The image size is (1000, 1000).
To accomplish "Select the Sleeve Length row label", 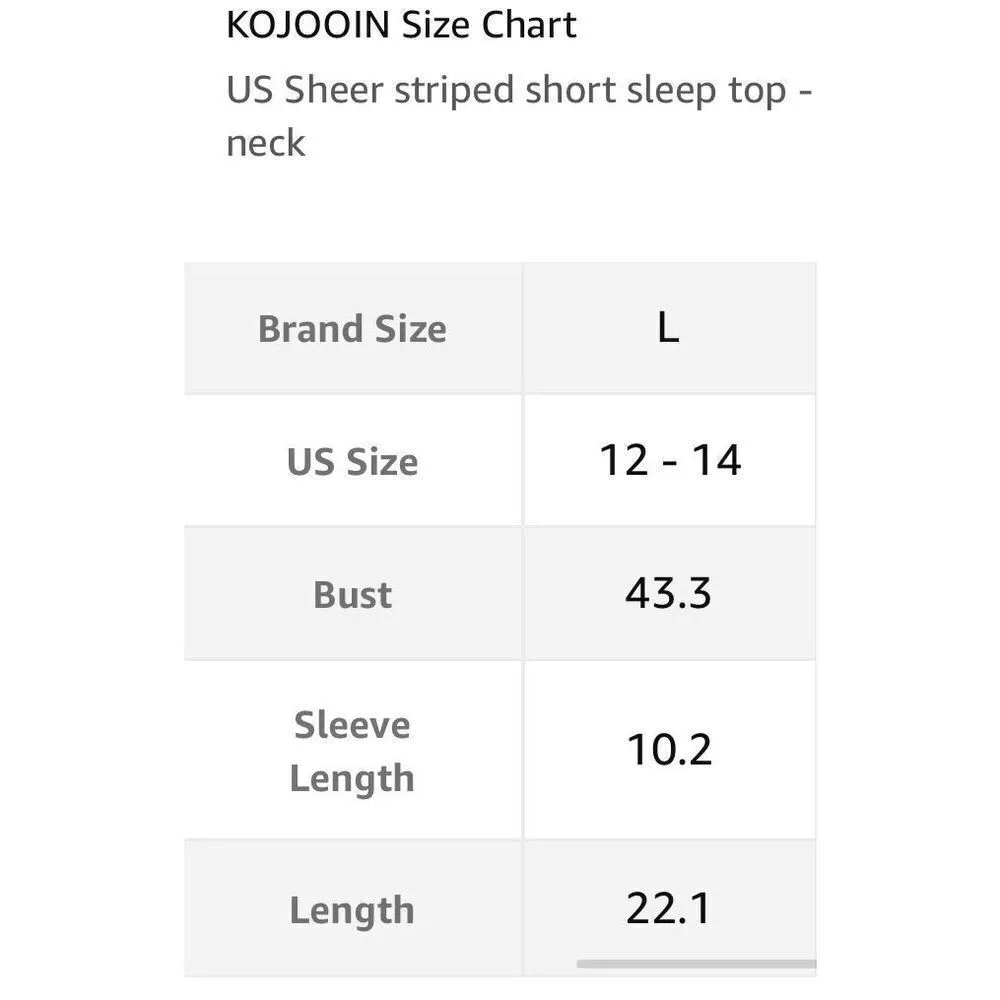I will coord(352,751).
